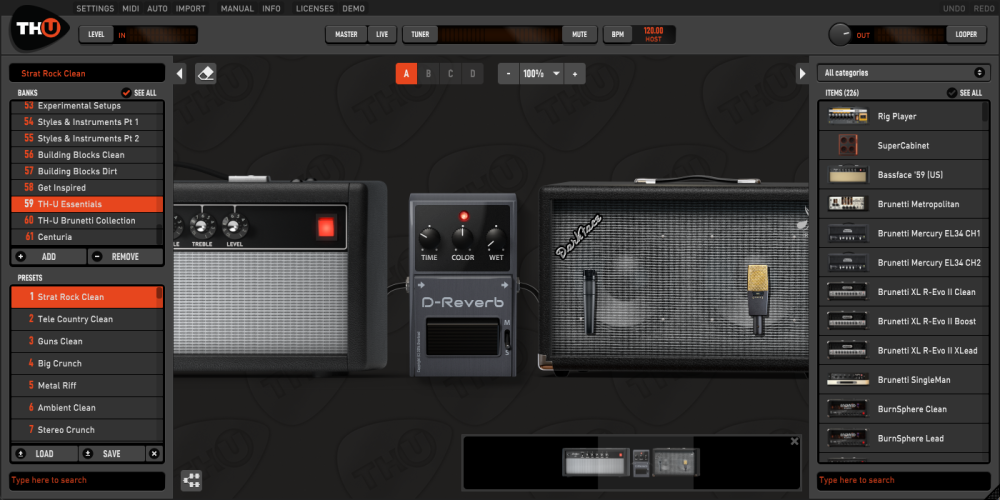Choose the BurnSphere Lead amp icon
This screenshot has height=500, width=1000.
tap(848, 439)
